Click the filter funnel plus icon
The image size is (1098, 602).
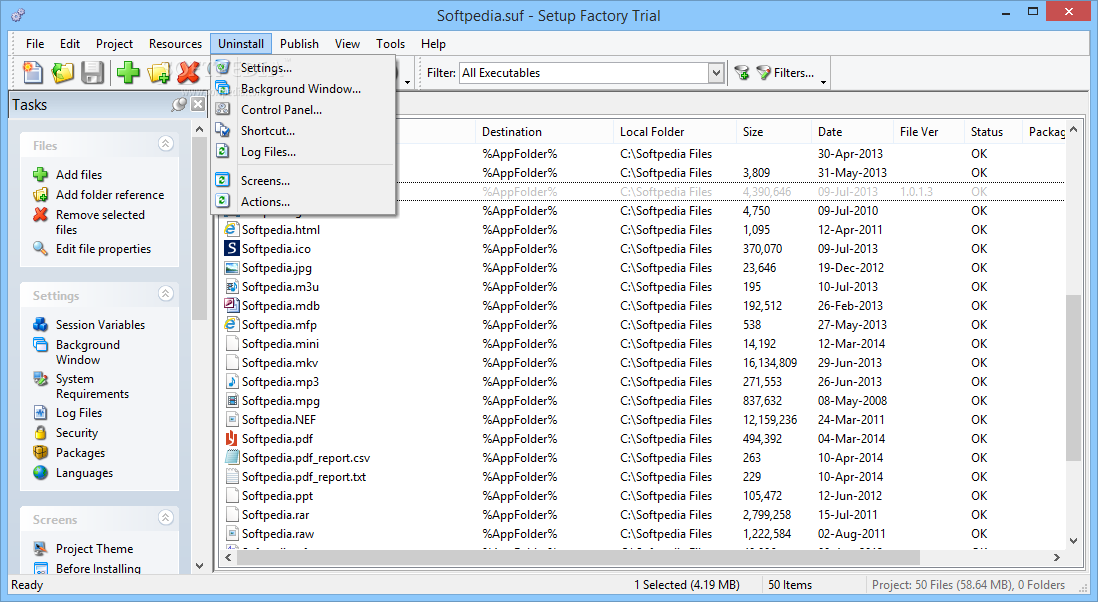(742, 73)
